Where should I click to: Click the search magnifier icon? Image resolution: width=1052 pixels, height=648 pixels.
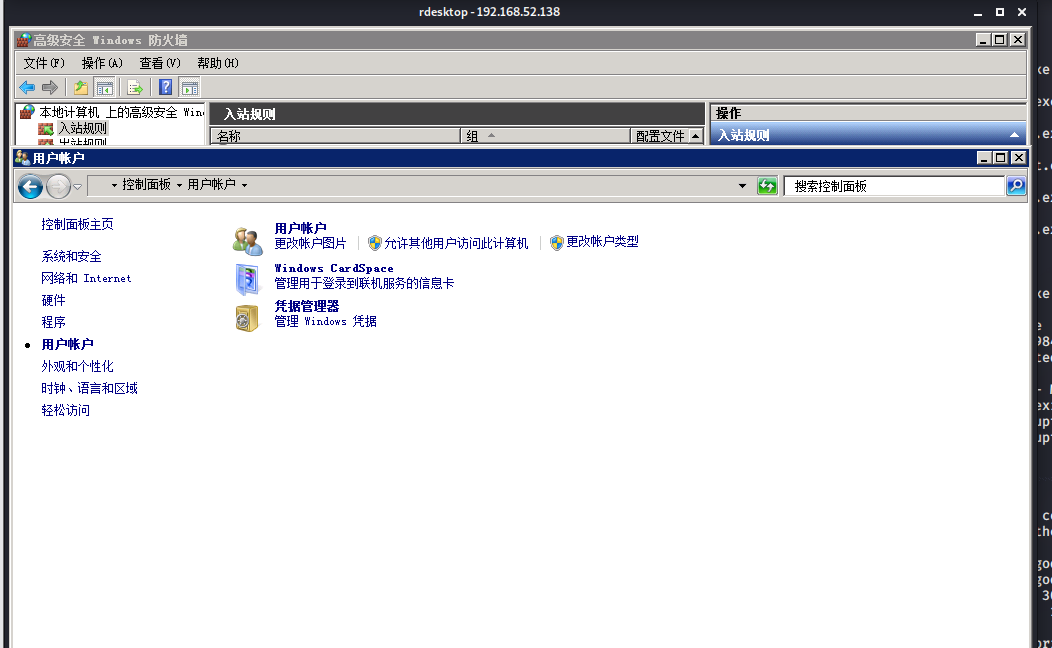[1016, 186]
